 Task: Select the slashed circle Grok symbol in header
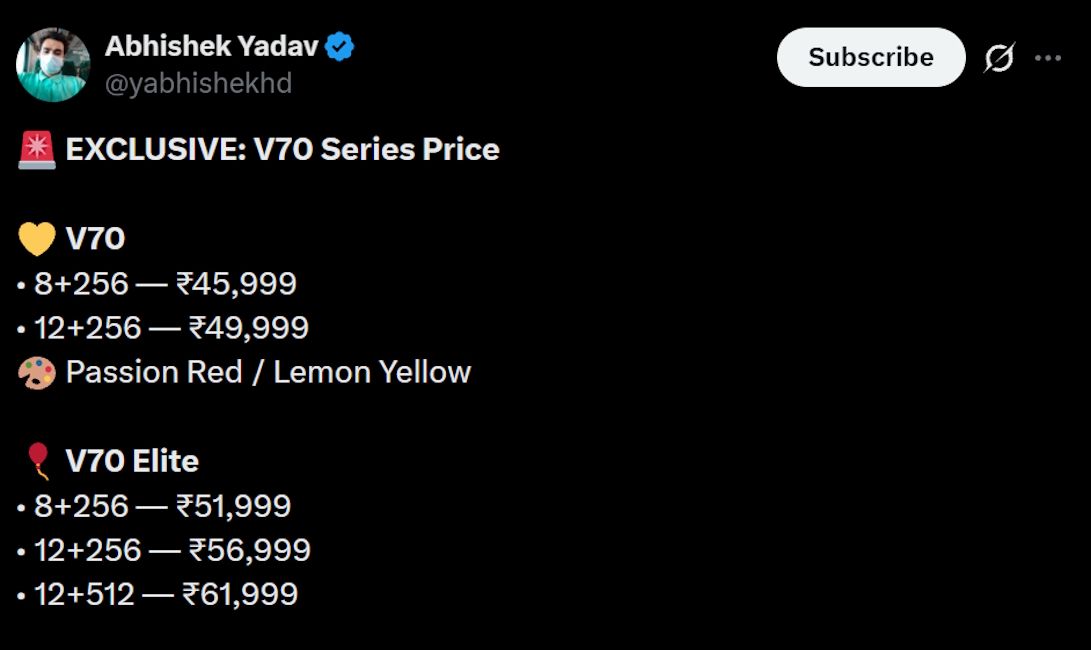[x=1001, y=57]
